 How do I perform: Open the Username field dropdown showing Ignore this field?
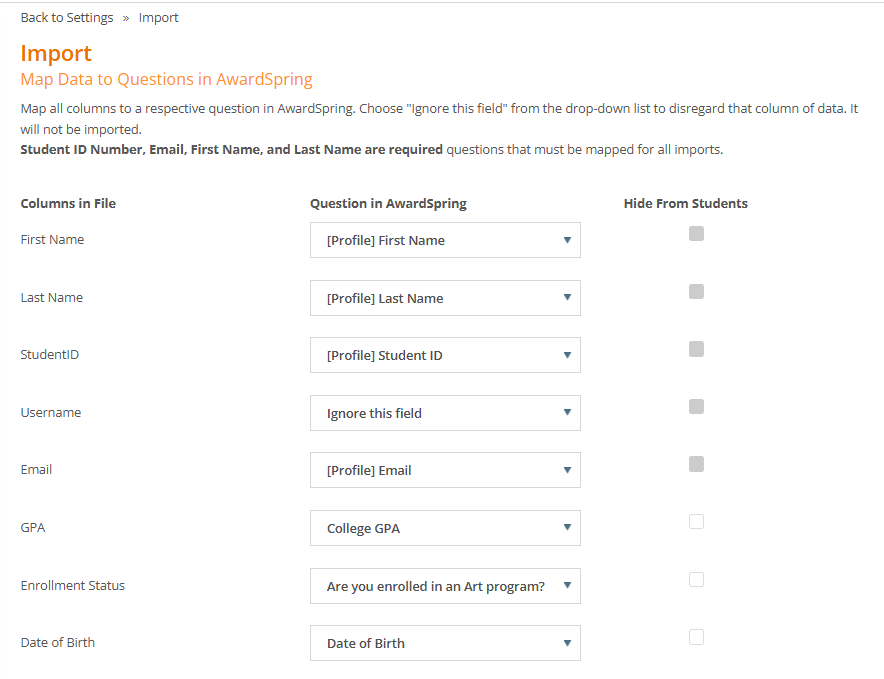click(x=444, y=413)
